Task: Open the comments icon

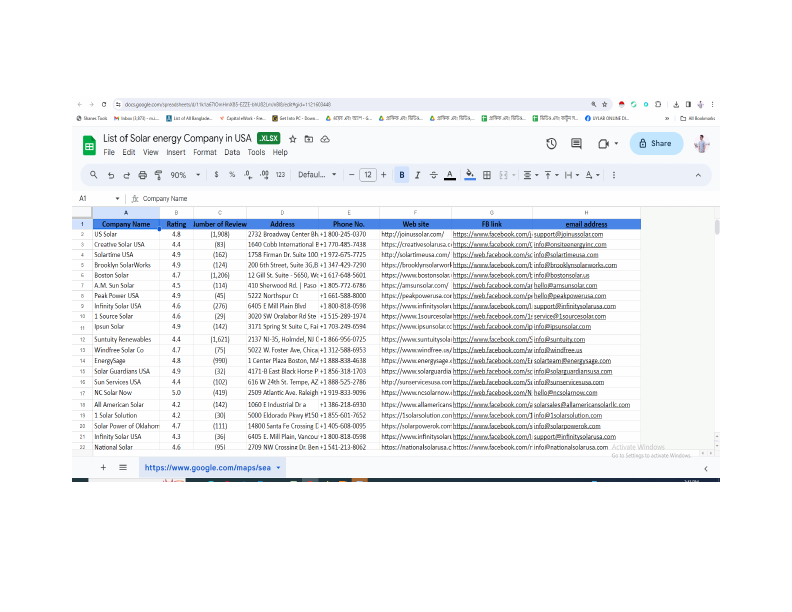Action: [x=576, y=143]
